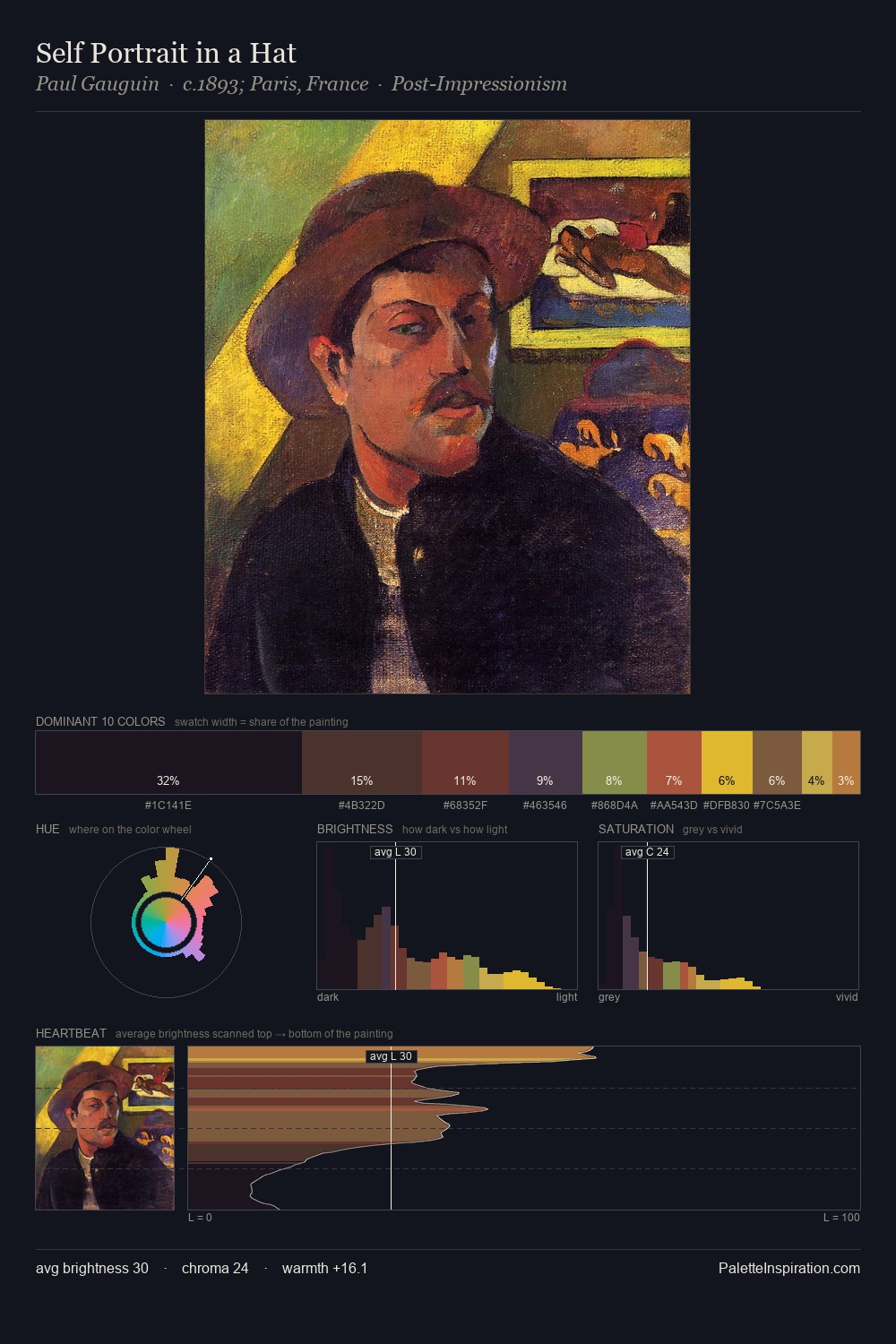
Task: Click the 'avg C 24' label in saturation chart
Action: coord(647,852)
